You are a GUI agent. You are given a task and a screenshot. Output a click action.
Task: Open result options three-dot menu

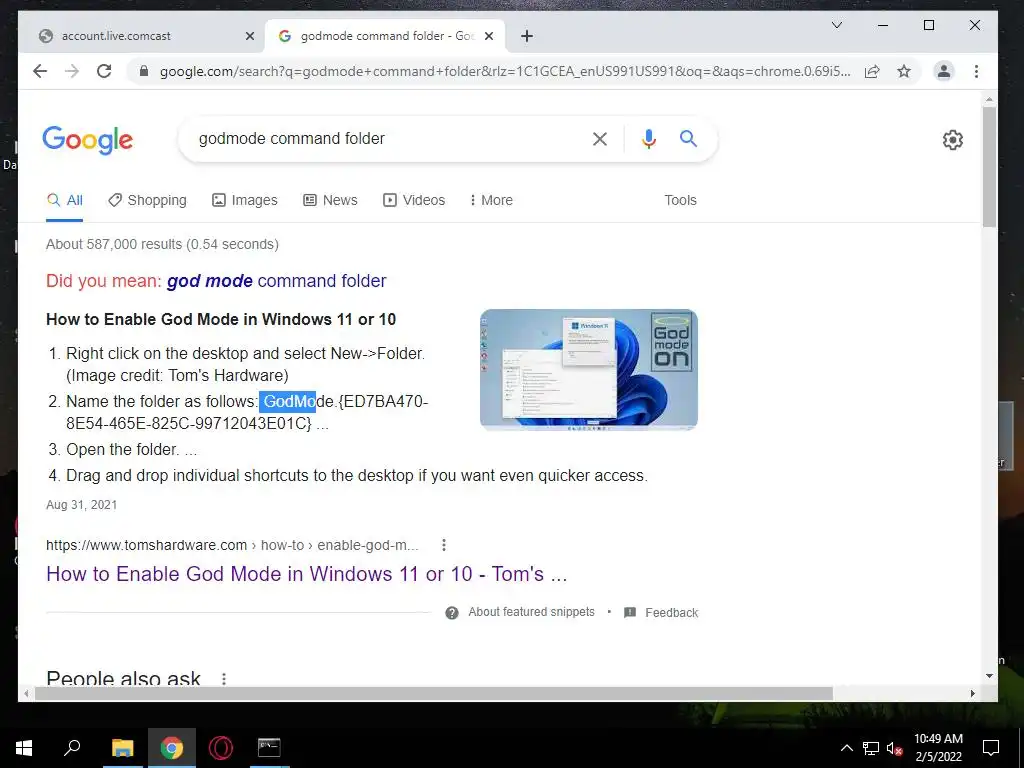pyautogui.click(x=443, y=545)
